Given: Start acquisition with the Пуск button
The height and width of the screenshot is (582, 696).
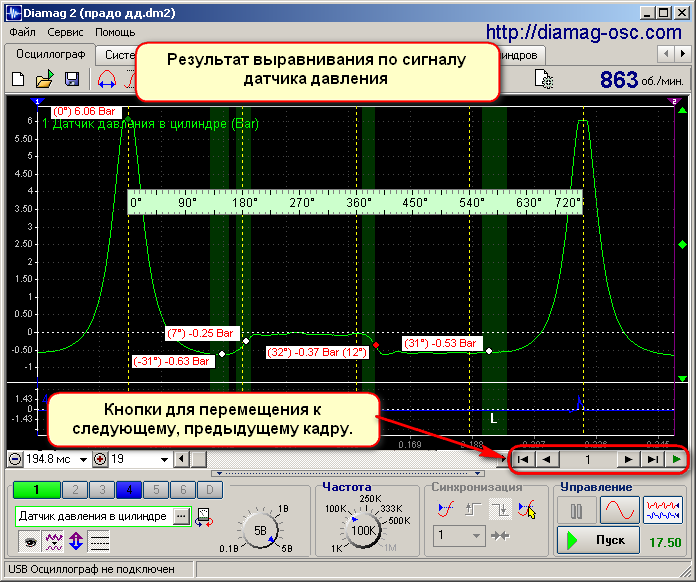Looking at the screenshot, I should [x=598, y=540].
